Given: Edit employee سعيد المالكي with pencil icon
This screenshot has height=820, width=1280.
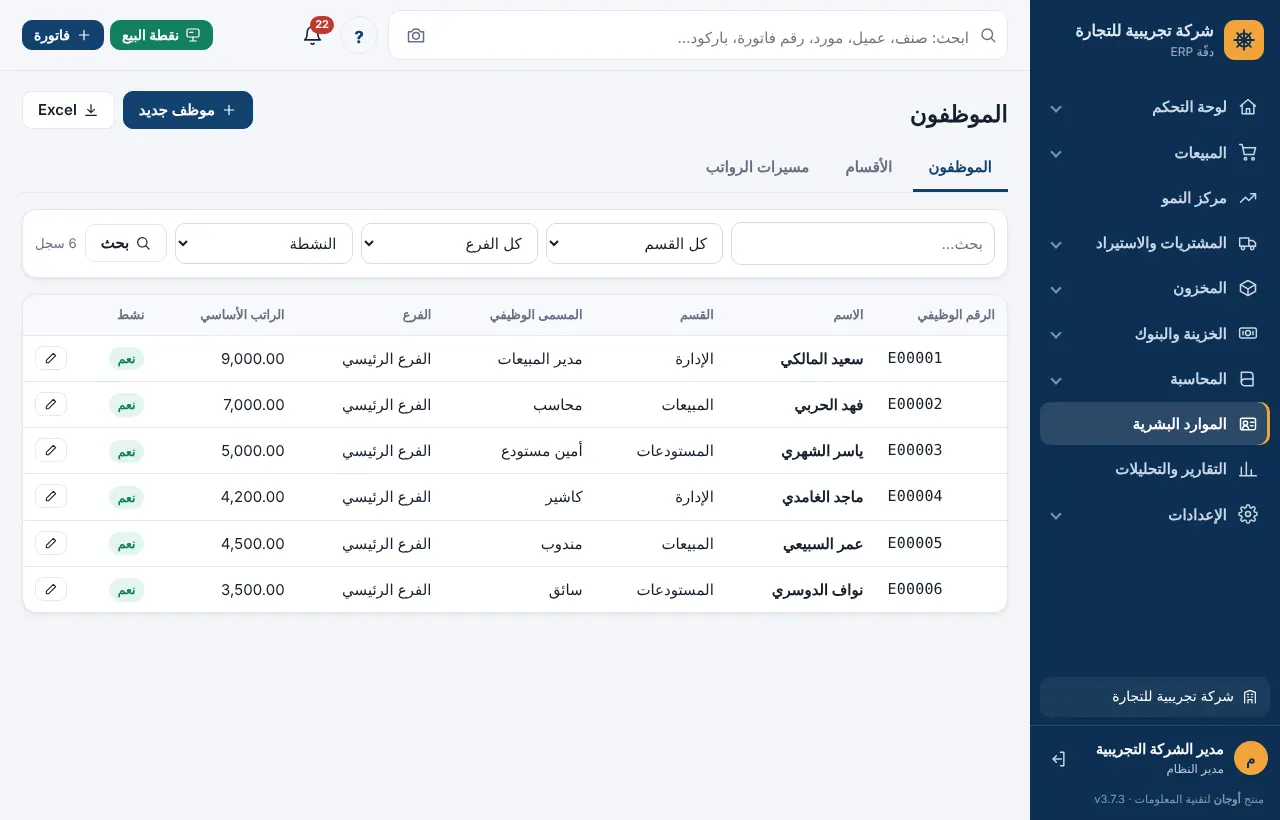Looking at the screenshot, I should pyautogui.click(x=51, y=358).
